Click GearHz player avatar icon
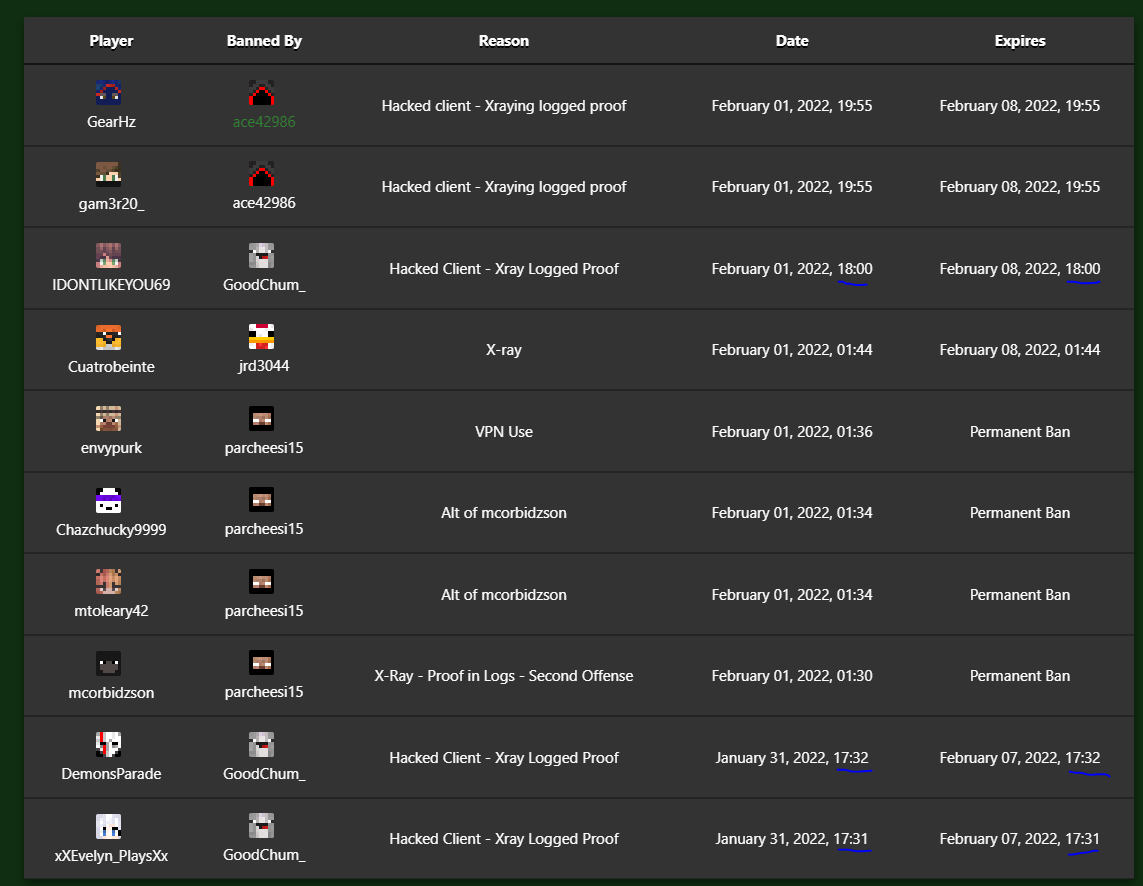 [x=109, y=93]
